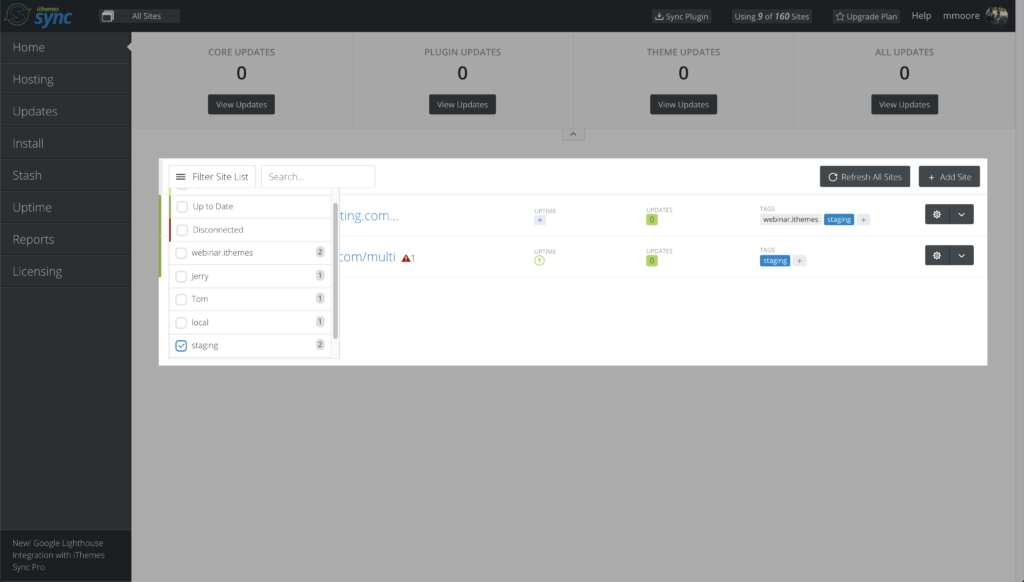Viewport: 1024px width, 582px height.
Task: Toggle the Disconnected filter checkbox
Action: coord(182,230)
